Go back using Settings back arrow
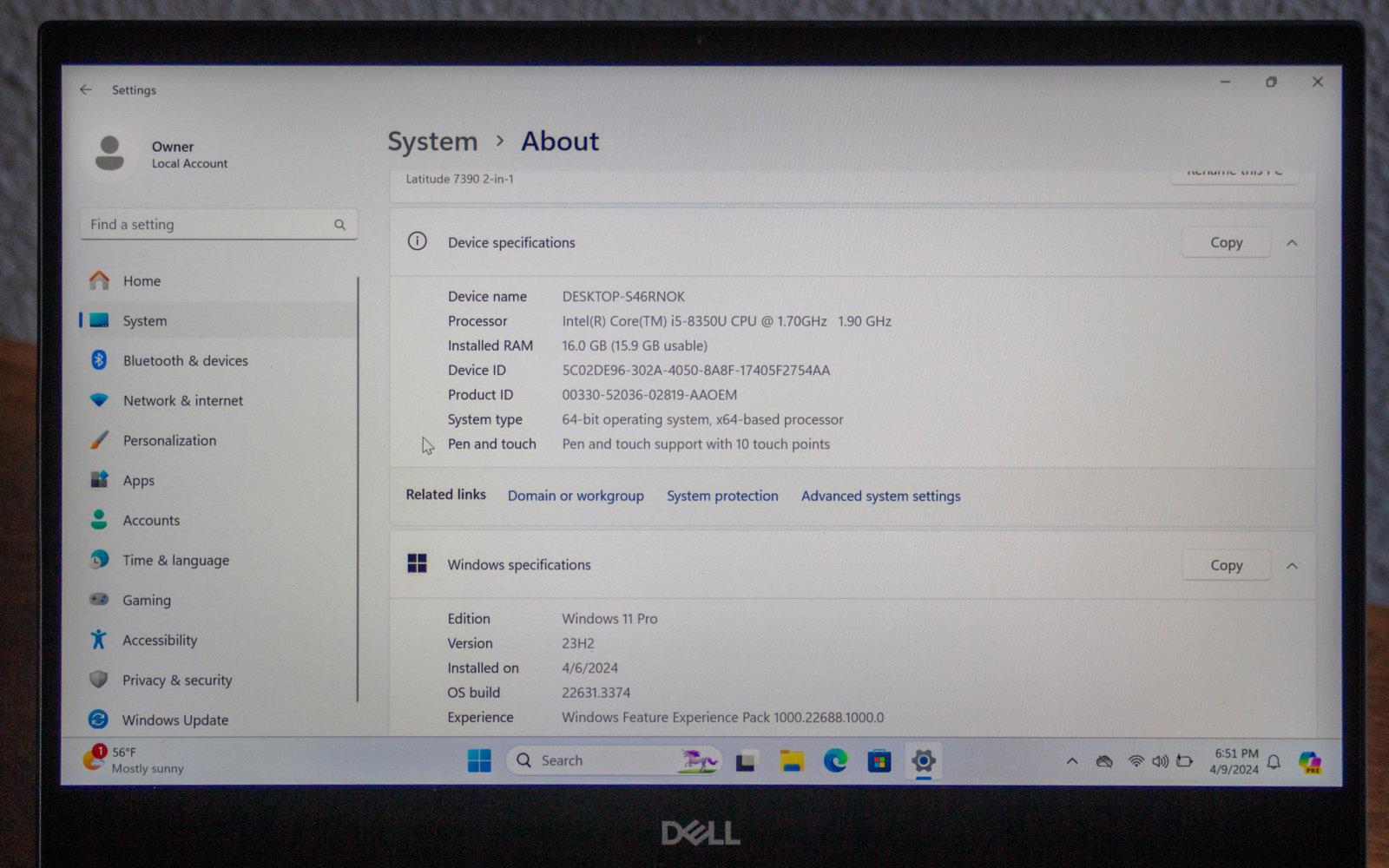This screenshot has height=868, width=1389. (86, 90)
